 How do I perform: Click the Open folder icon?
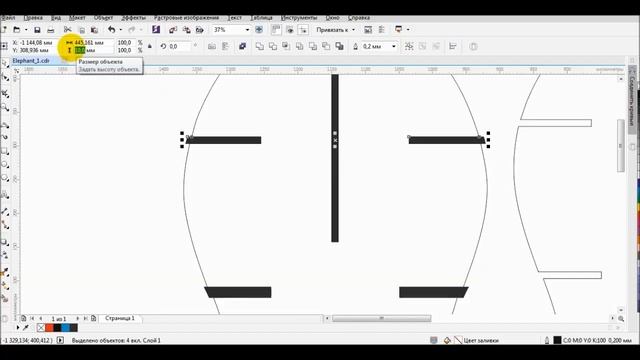click(17, 30)
